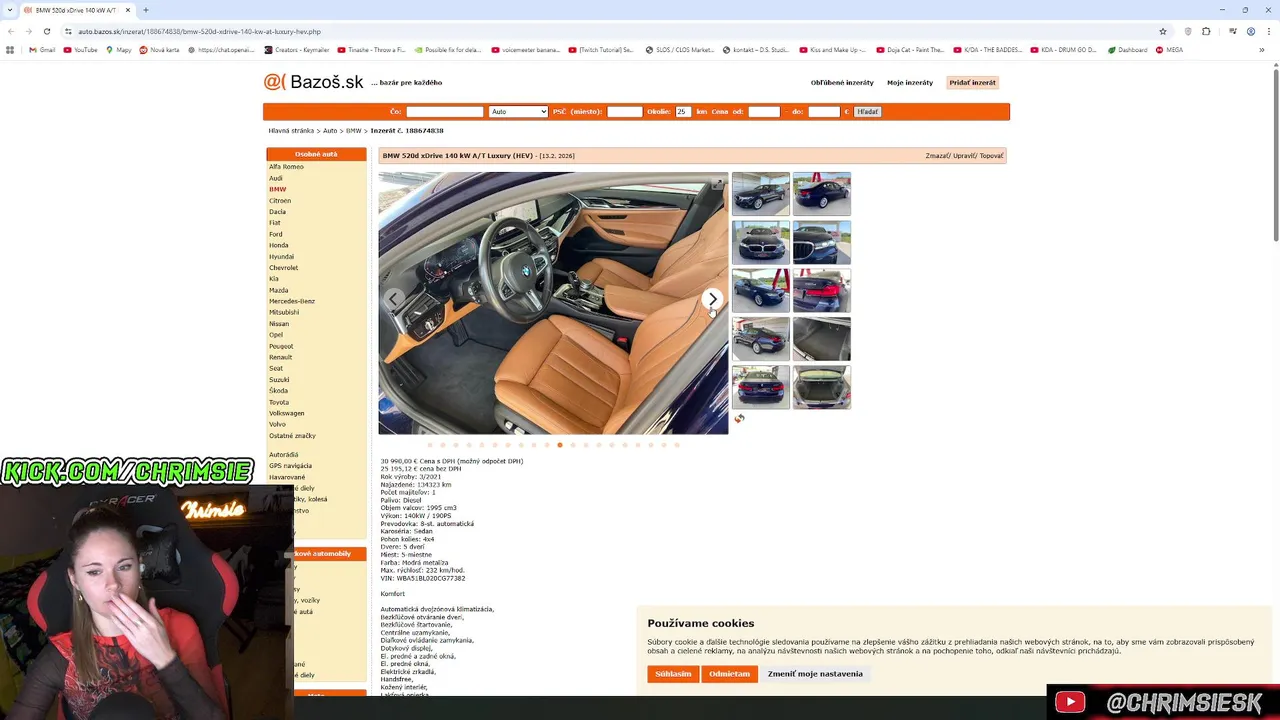Image resolution: width=1280 pixels, height=720 pixels.
Task: Click the browser address bar URL
Action: pos(200,31)
